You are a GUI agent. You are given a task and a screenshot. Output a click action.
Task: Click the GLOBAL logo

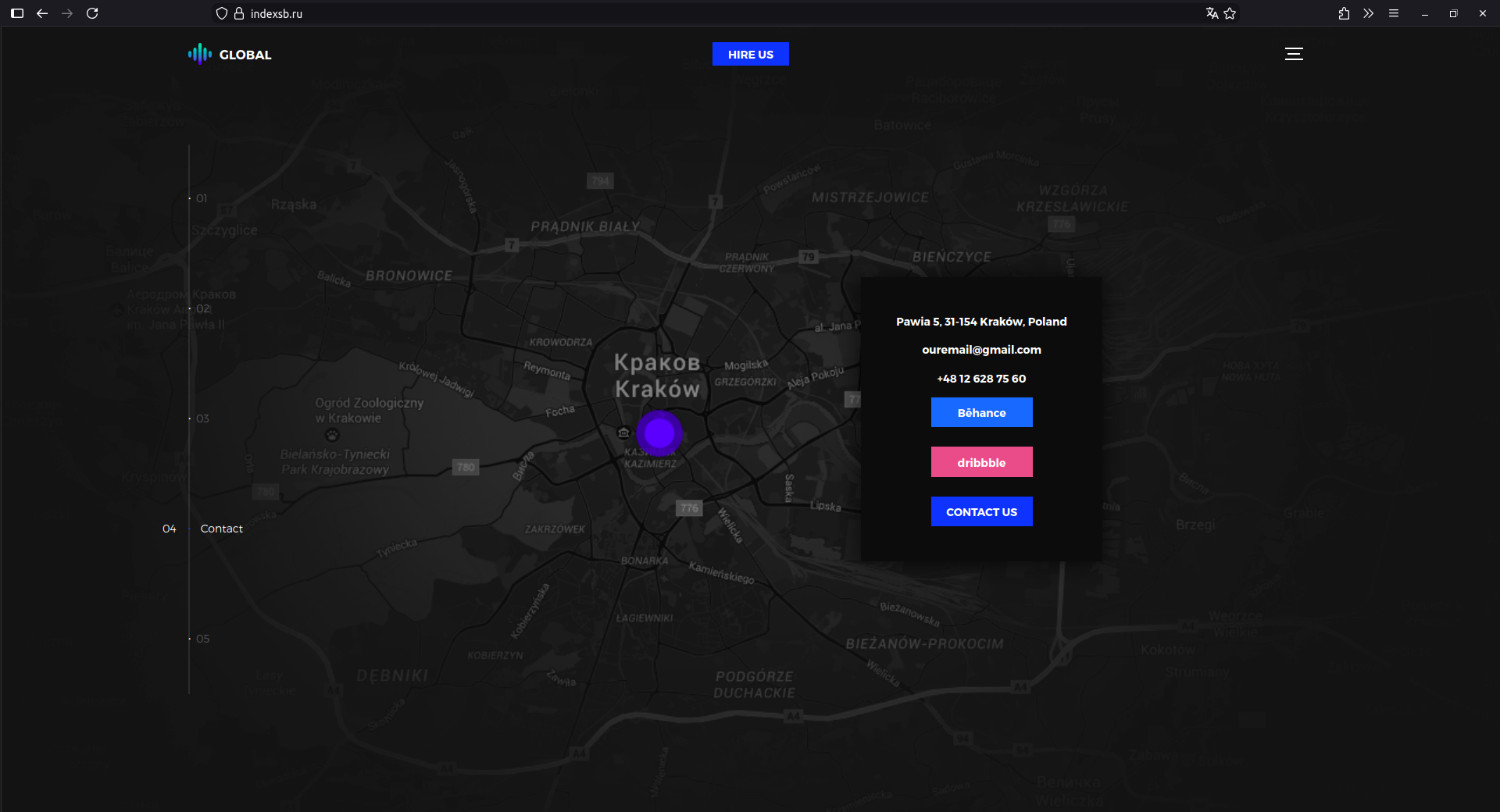(x=230, y=54)
